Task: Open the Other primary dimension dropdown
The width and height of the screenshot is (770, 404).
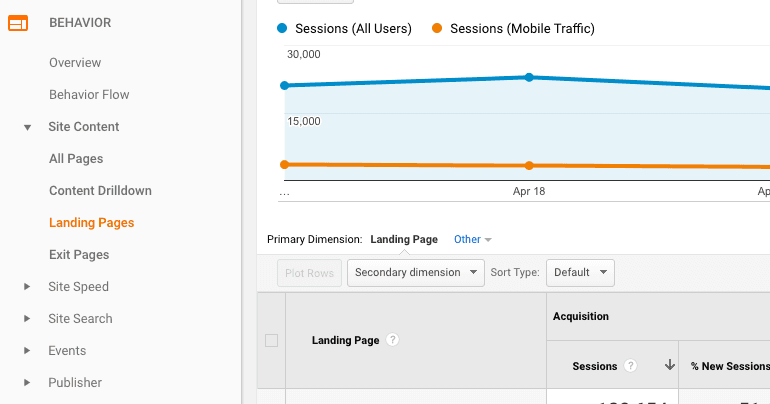Action: [x=472, y=240]
